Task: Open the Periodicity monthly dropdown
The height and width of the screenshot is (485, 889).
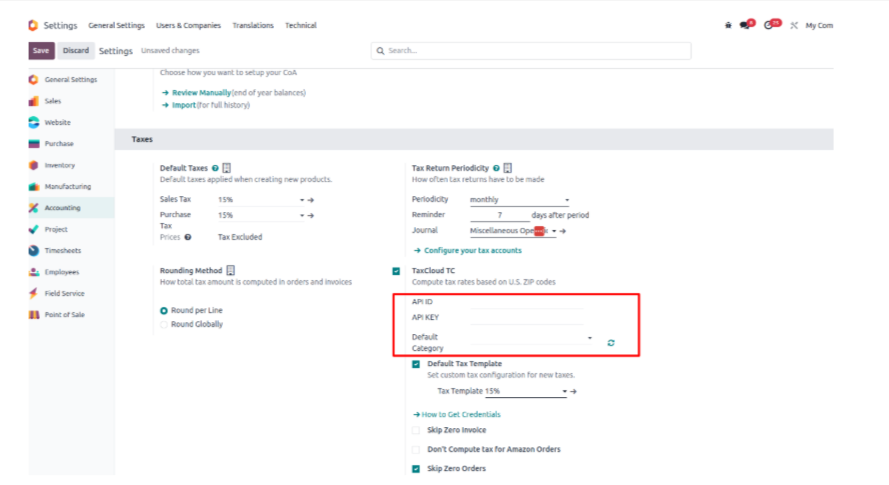Action: (566, 200)
